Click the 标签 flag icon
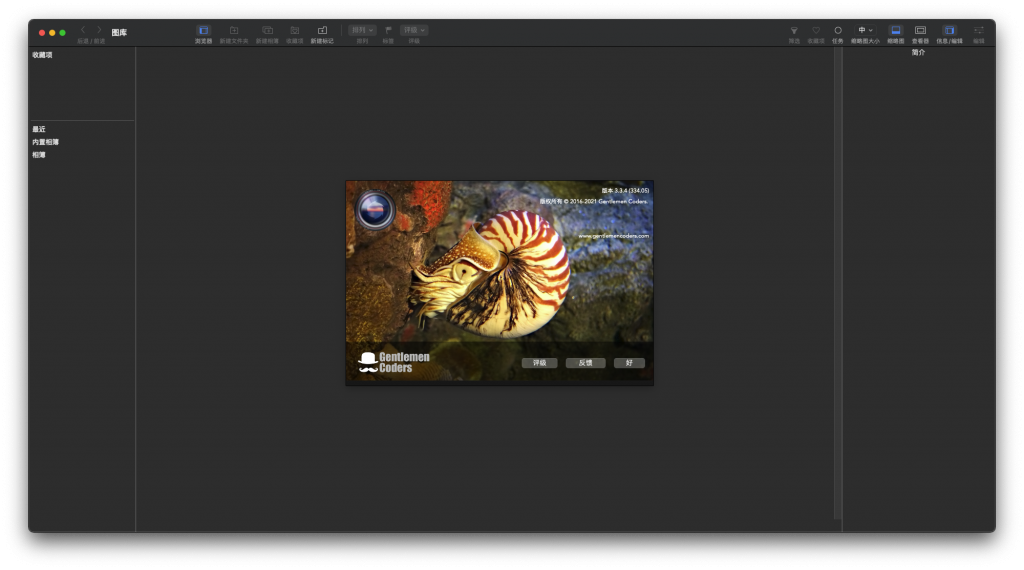This screenshot has height=570, width=1024. coord(389,30)
